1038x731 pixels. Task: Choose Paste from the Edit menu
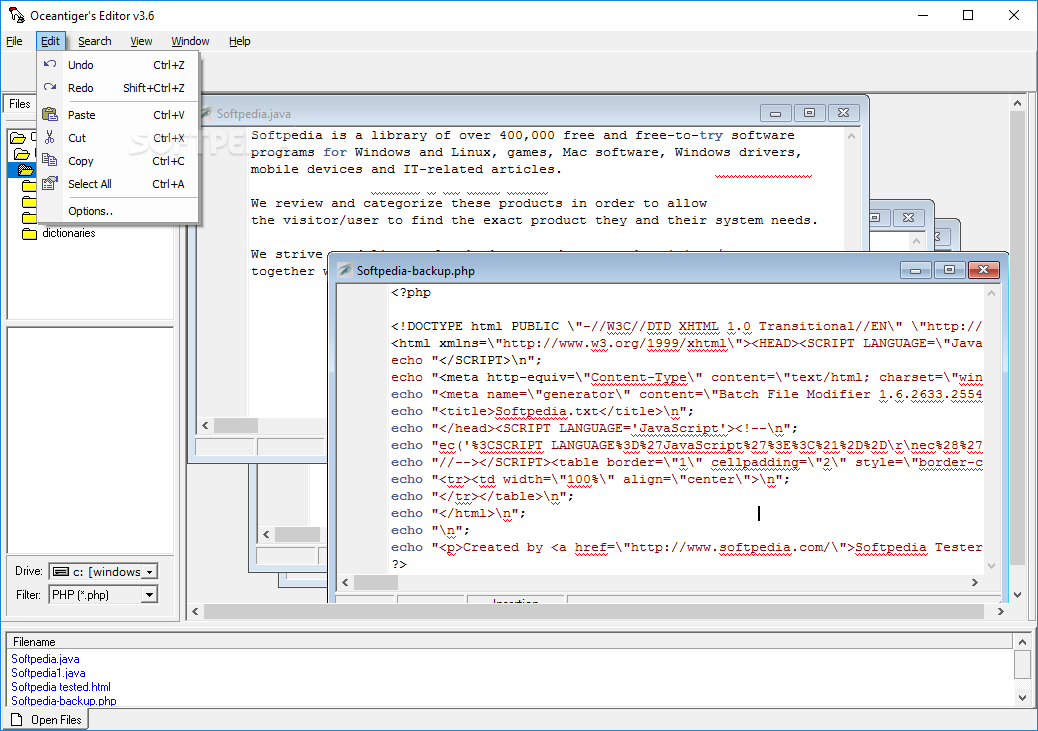[x=118, y=115]
